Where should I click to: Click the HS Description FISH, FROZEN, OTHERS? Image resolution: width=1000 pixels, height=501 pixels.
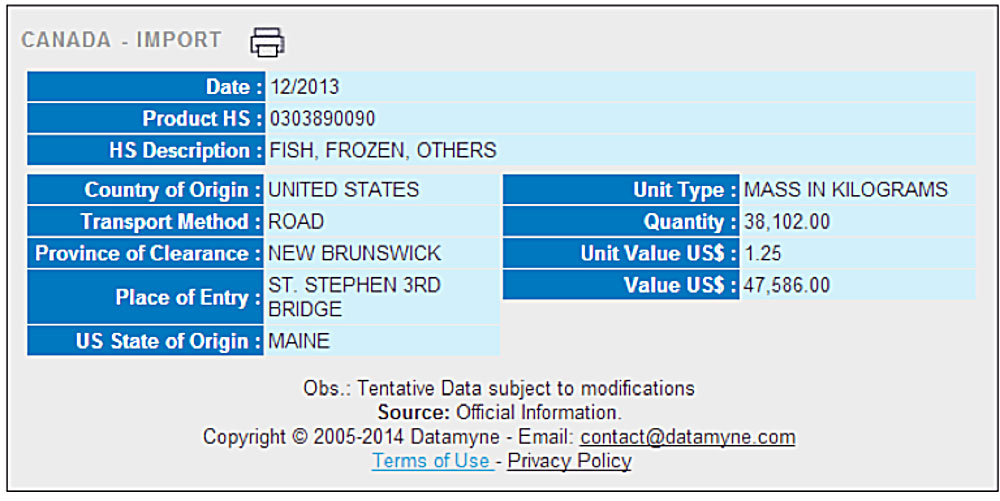383,150
